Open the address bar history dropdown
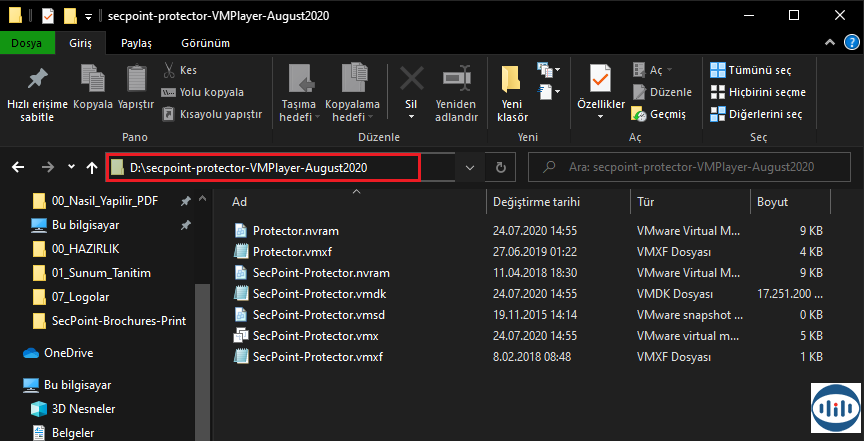 tap(471, 167)
